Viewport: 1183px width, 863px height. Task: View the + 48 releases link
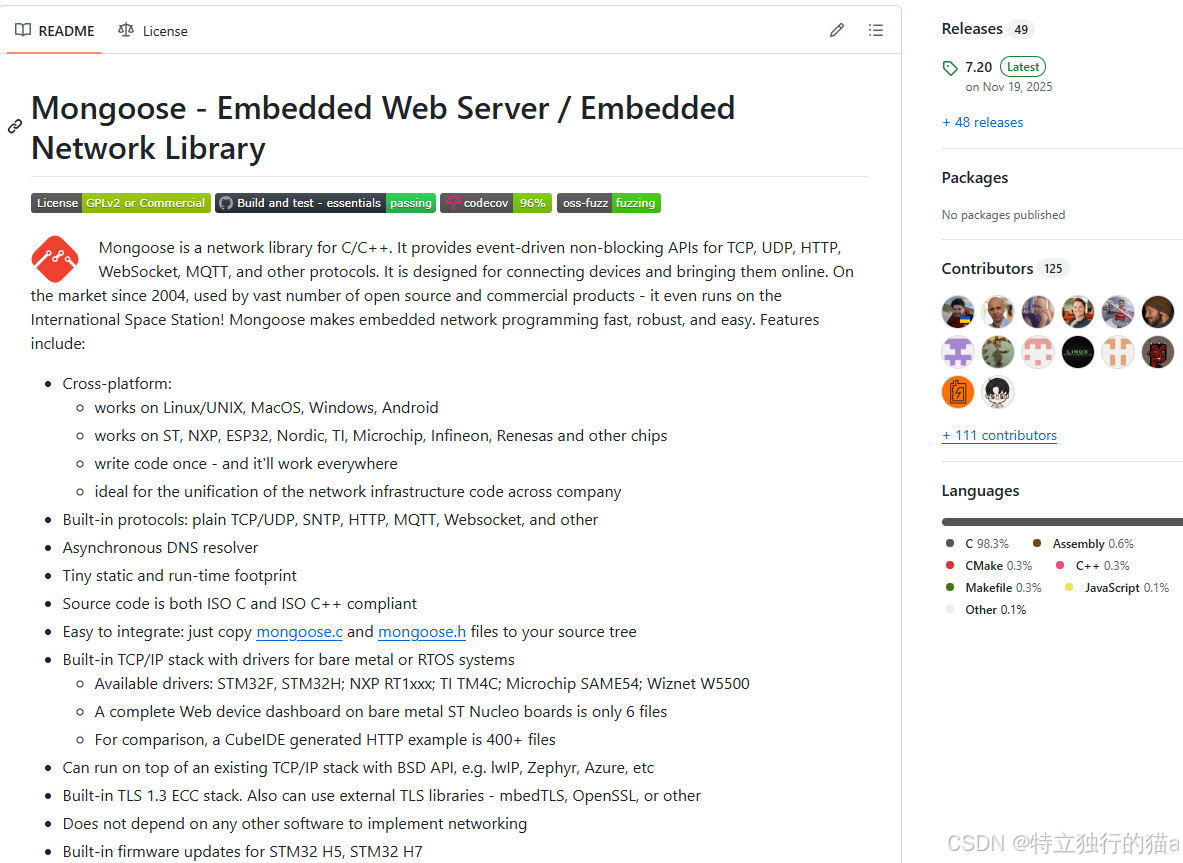click(983, 122)
